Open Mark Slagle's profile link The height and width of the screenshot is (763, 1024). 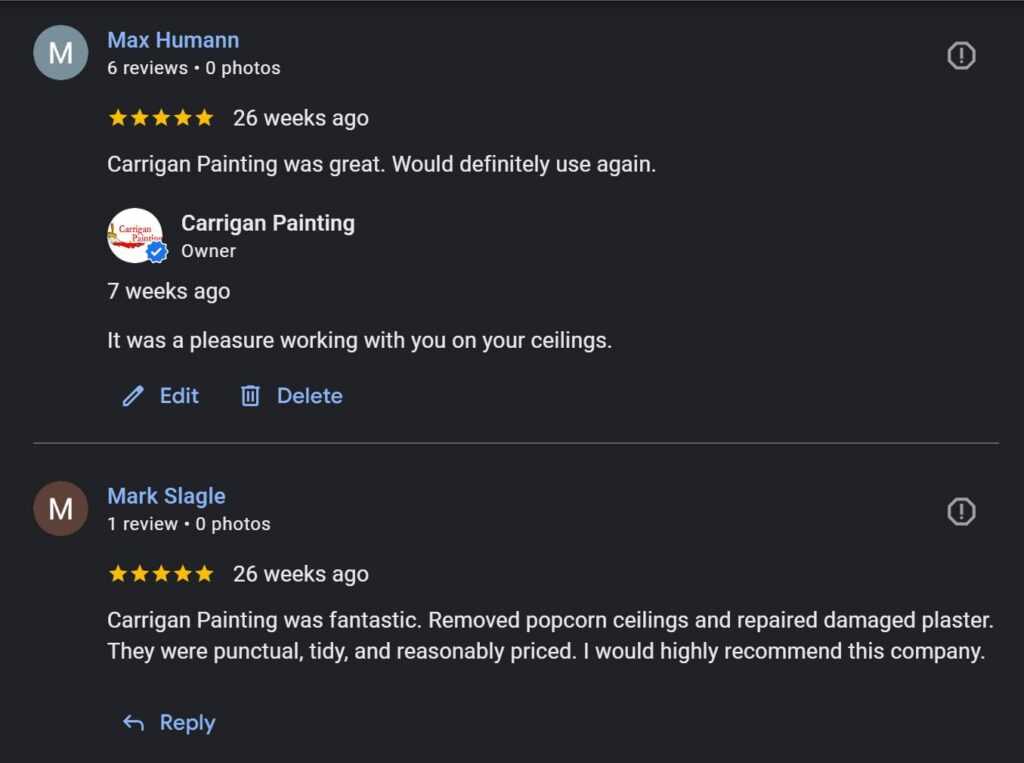(x=166, y=495)
